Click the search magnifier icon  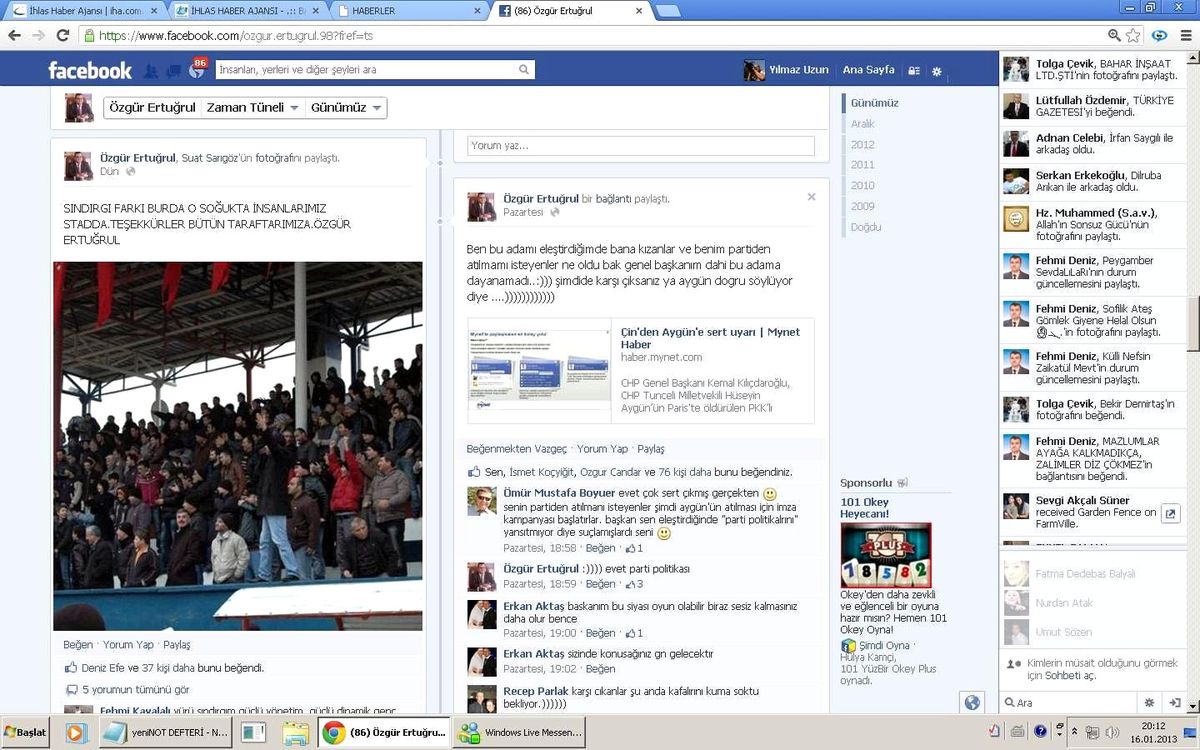(x=524, y=70)
